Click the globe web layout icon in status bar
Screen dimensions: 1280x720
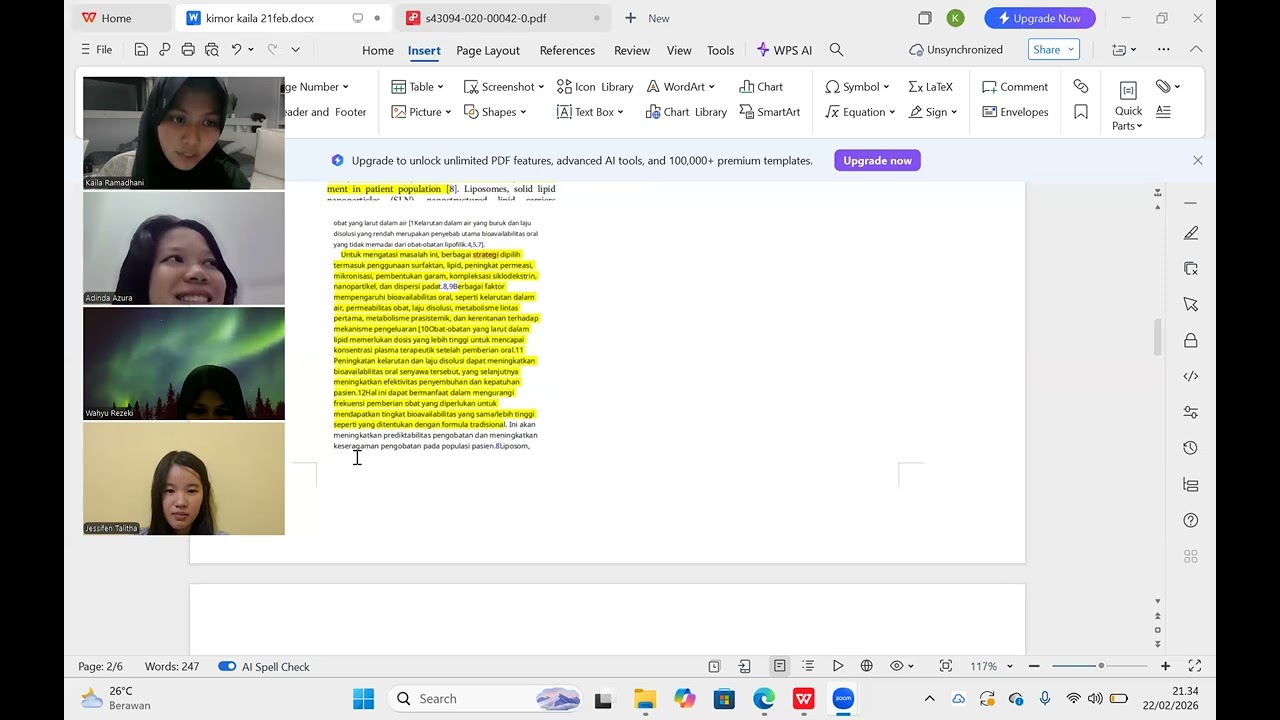pyautogui.click(x=867, y=666)
